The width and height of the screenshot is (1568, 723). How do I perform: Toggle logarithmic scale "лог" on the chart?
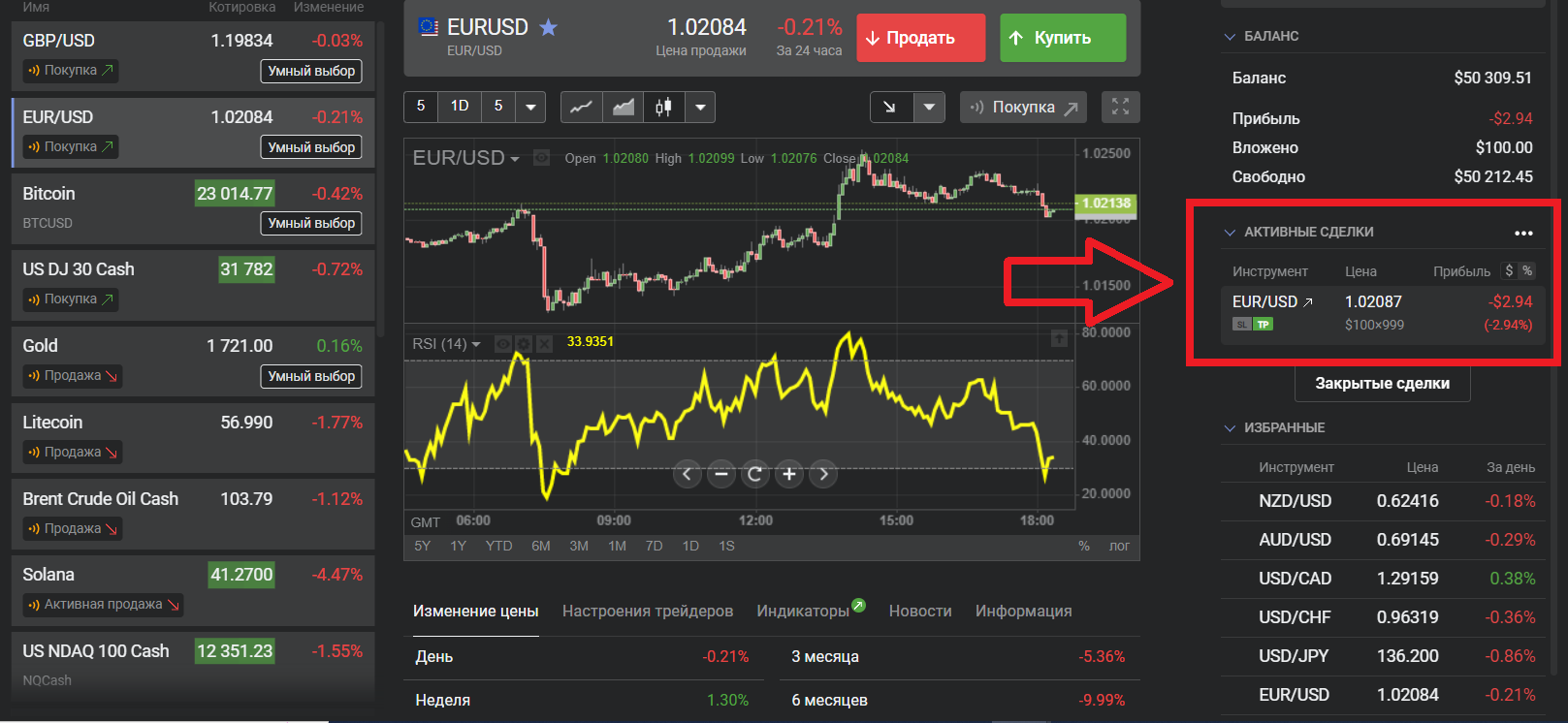click(1119, 546)
